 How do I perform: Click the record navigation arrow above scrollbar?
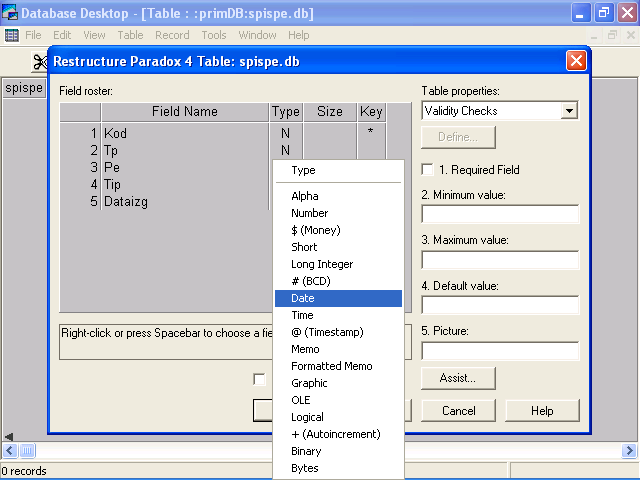click(9, 437)
